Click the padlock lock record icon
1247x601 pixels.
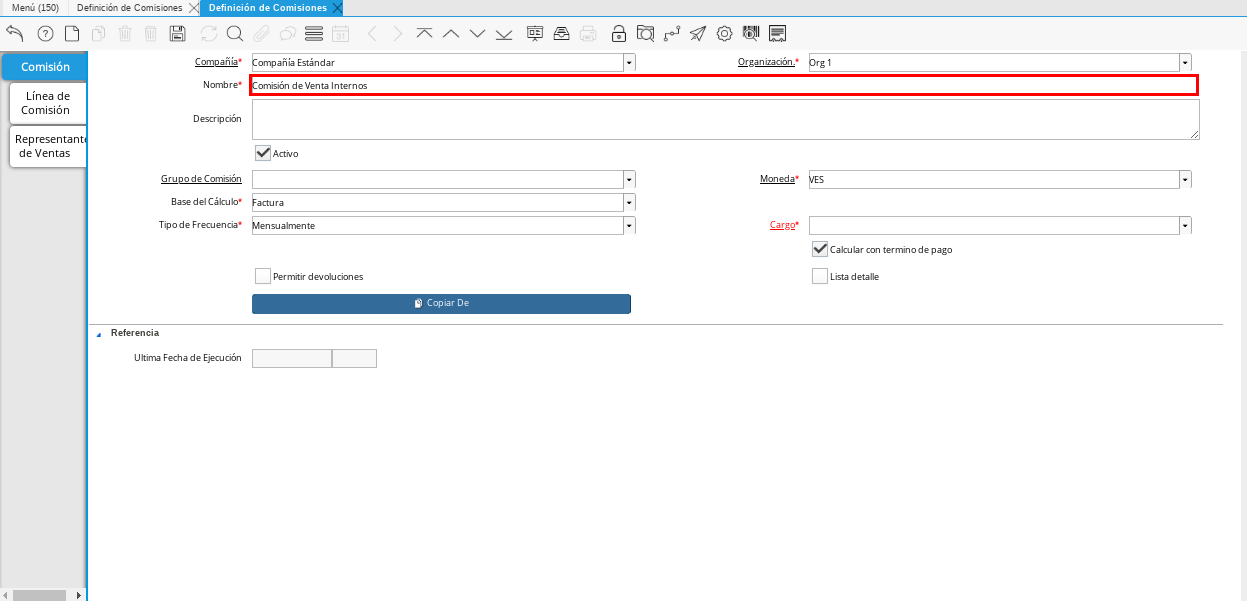[619, 33]
